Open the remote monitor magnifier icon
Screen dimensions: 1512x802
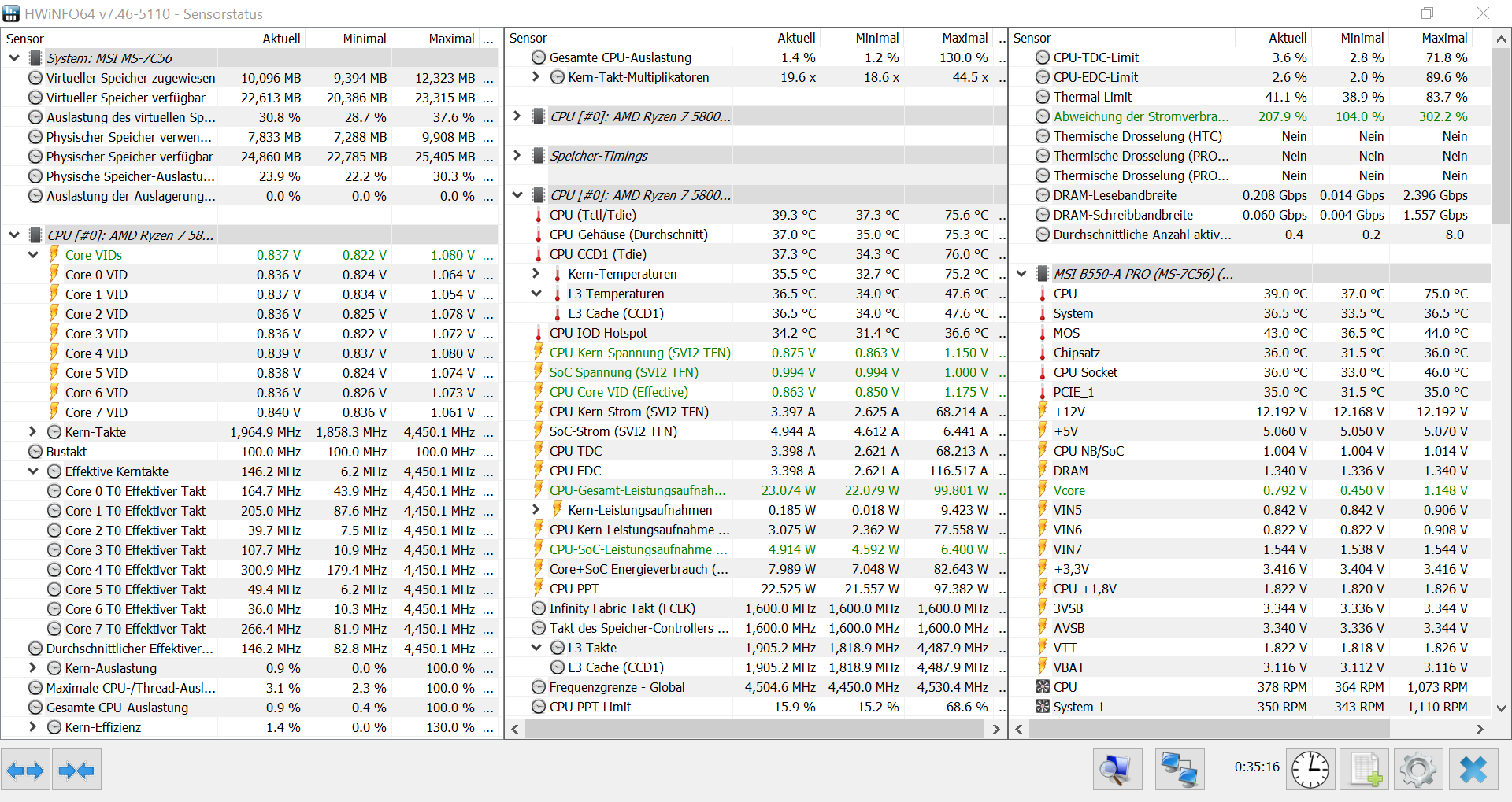1117,770
